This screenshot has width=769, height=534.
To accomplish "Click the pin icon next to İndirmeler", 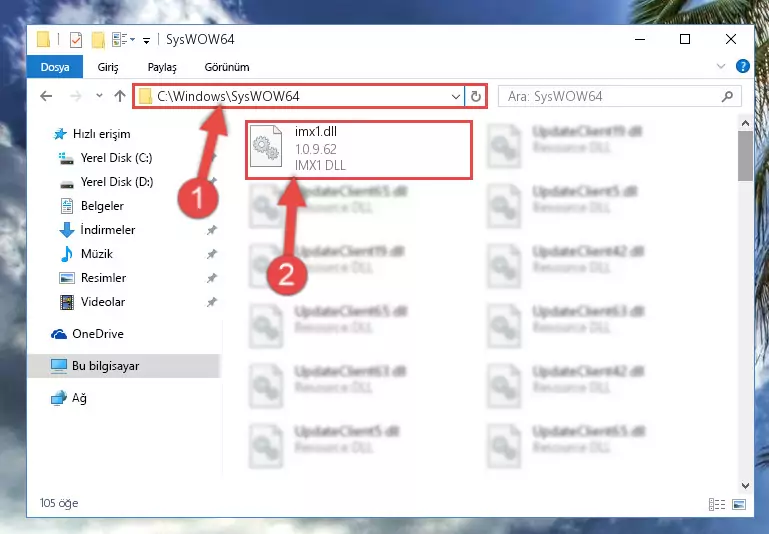I will point(211,230).
